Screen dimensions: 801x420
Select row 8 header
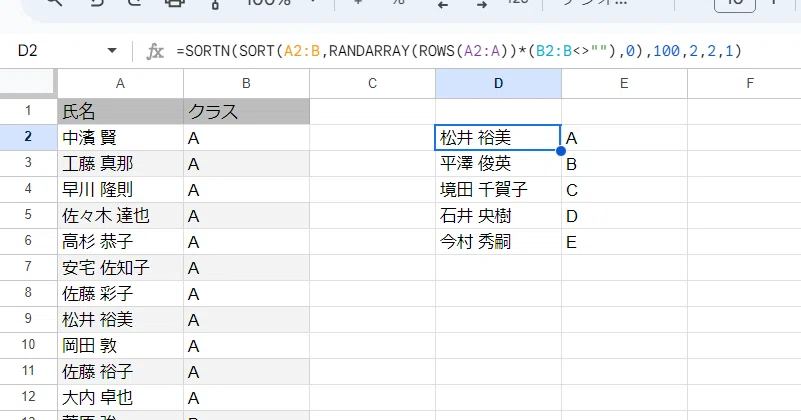(28, 293)
